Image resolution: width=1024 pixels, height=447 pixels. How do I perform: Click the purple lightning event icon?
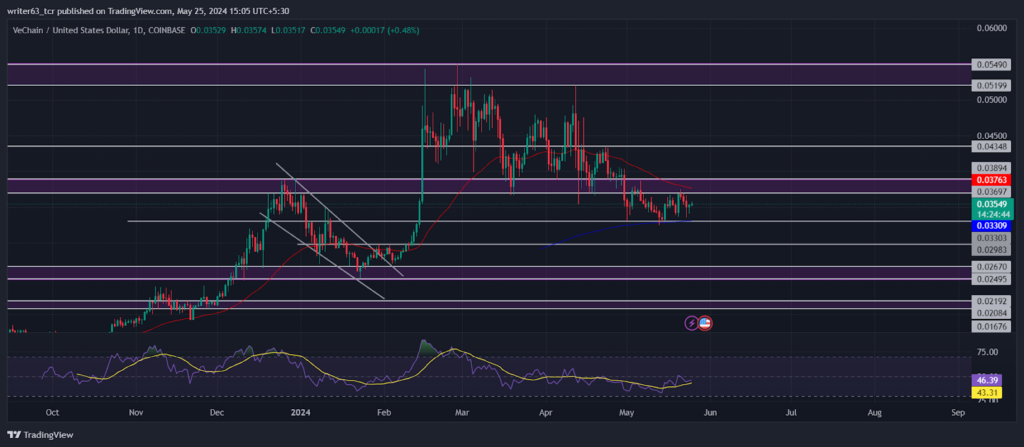pyautogui.click(x=691, y=322)
